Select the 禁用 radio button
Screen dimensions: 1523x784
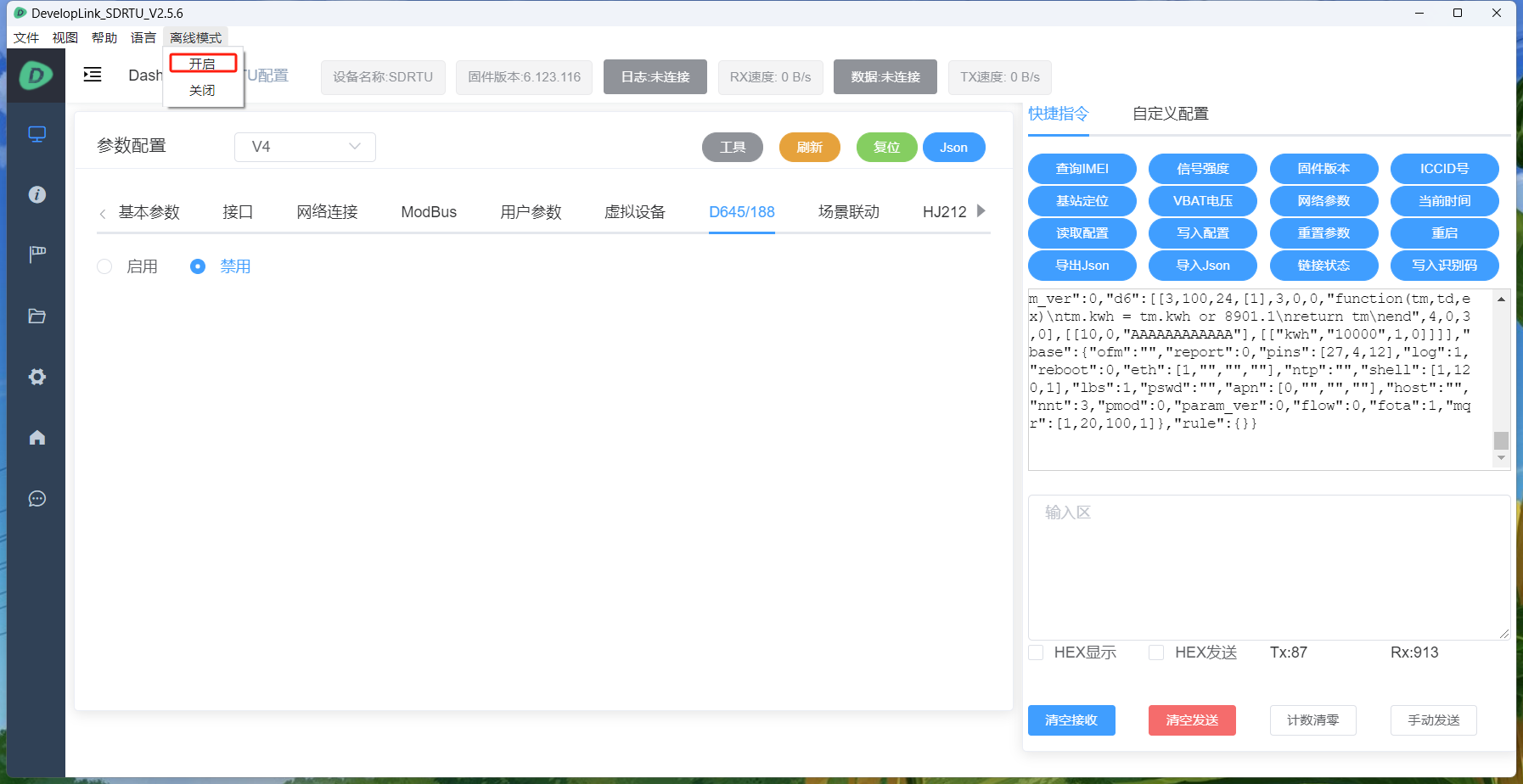click(198, 266)
